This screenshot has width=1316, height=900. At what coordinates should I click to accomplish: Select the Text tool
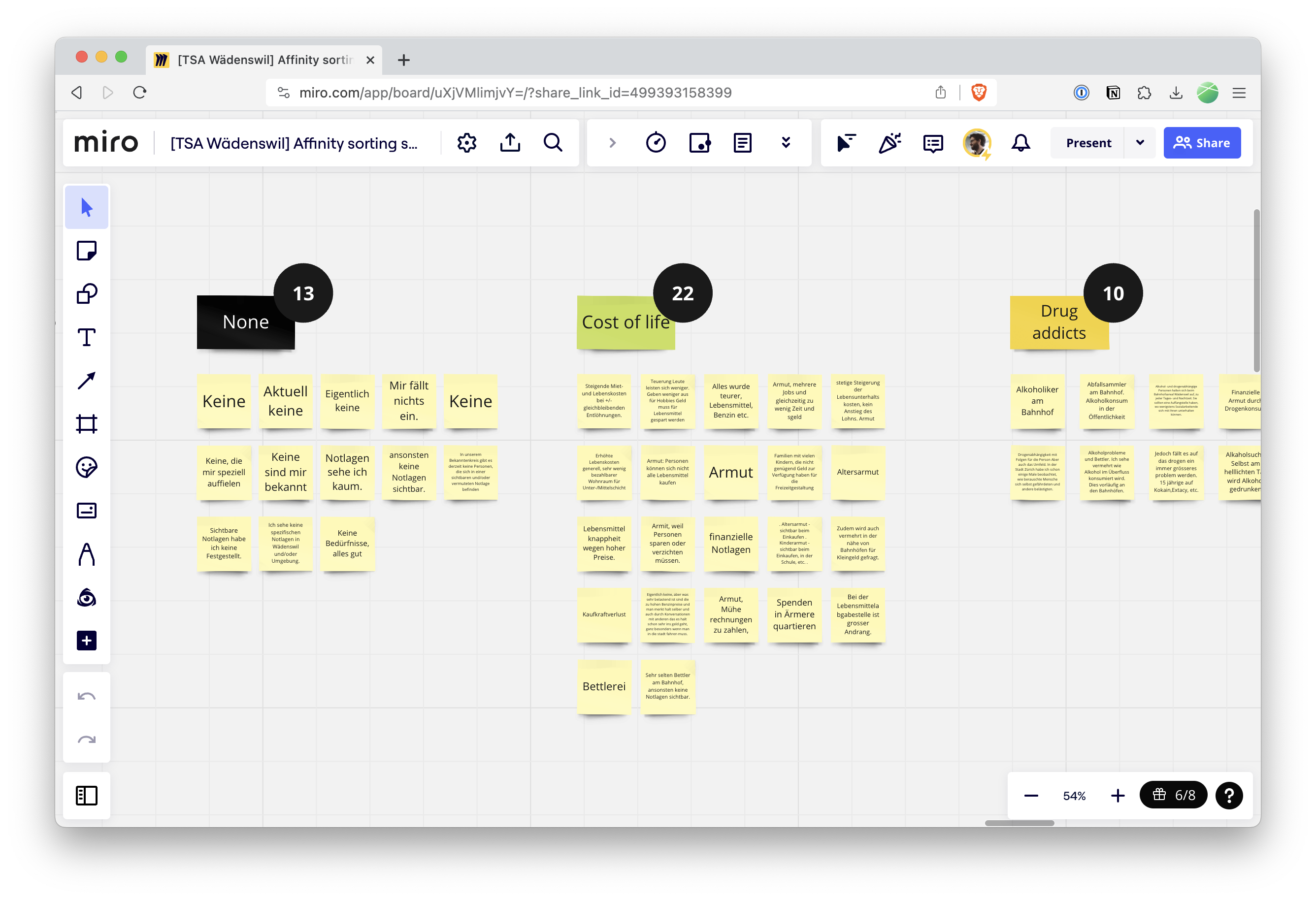[x=87, y=337]
